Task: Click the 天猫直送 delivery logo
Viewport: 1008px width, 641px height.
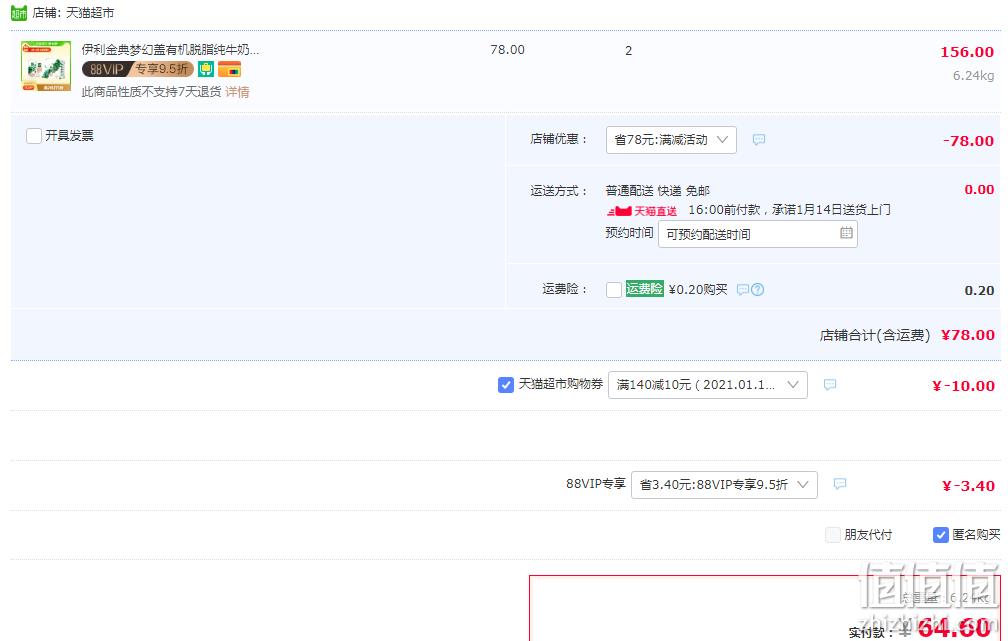Action: click(x=642, y=211)
